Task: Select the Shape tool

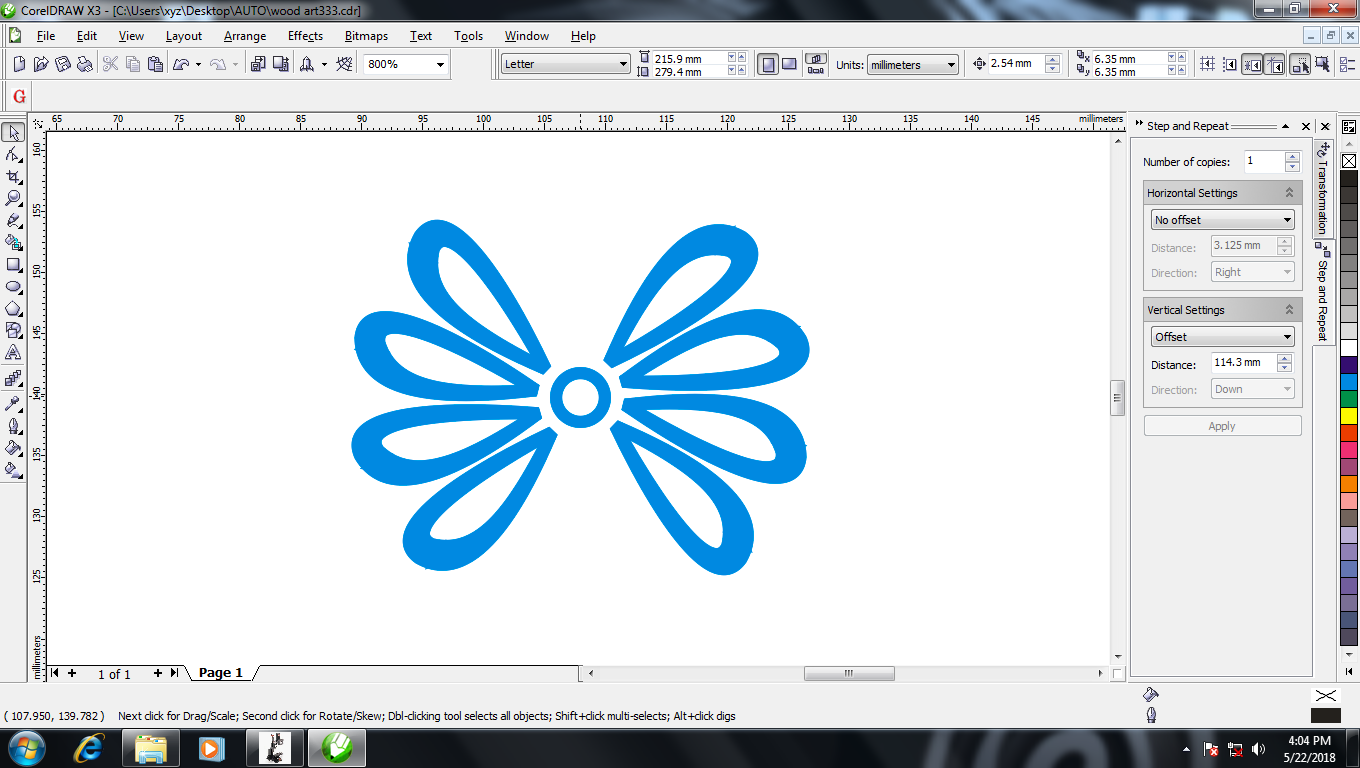Action: [x=13, y=154]
